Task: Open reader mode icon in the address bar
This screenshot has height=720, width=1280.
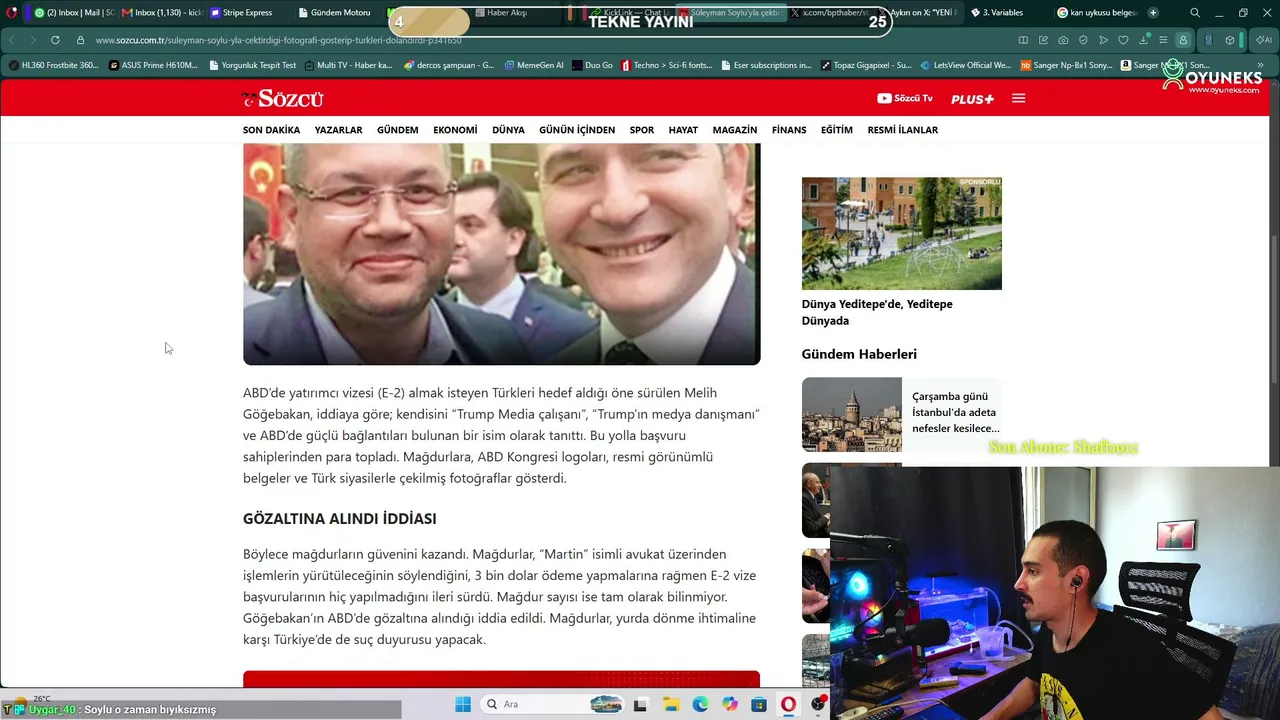Action: [x=1023, y=40]
